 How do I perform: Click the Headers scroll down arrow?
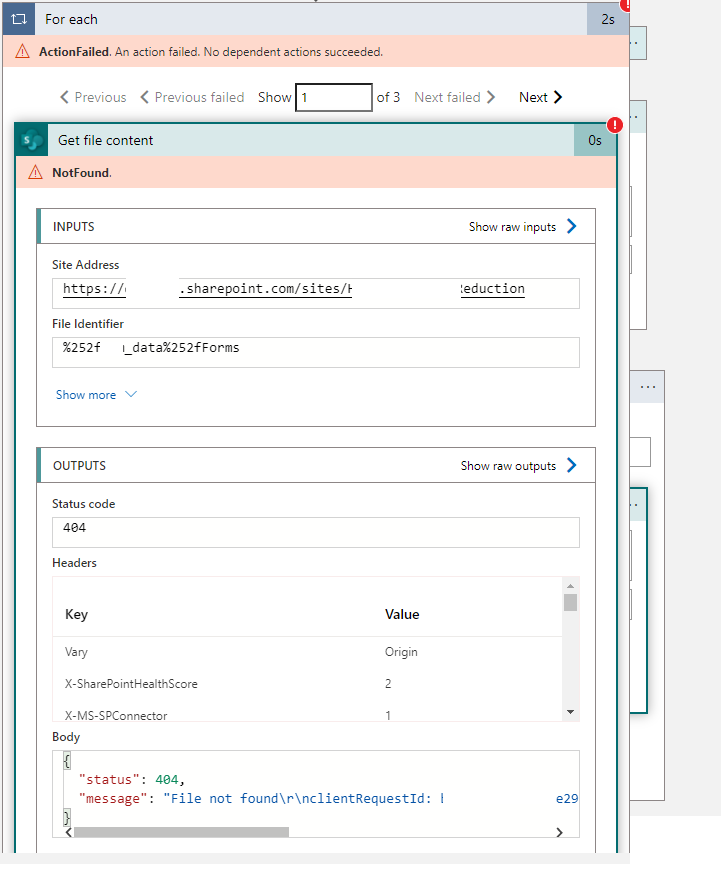click(570, 712)
